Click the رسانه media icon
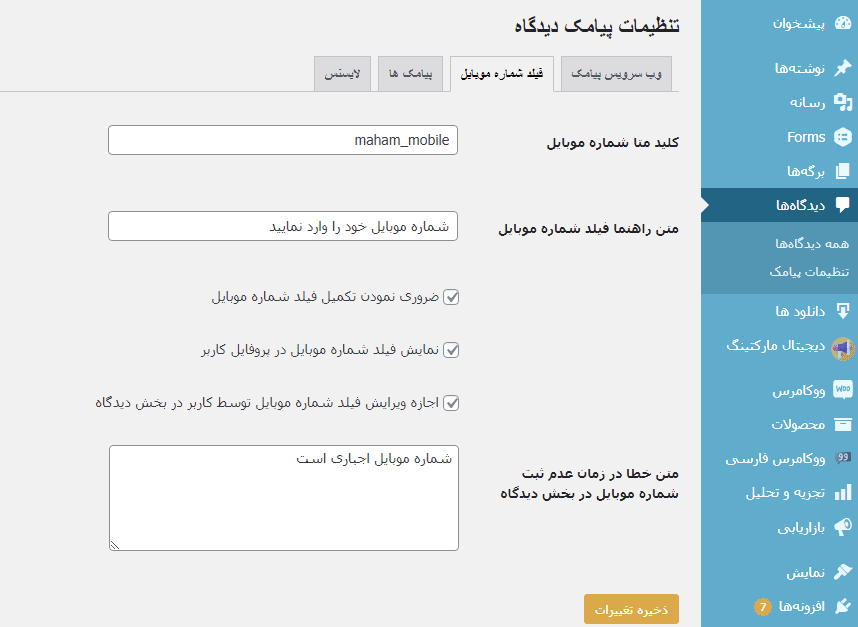Screen dimensions: 858x627 point(843,102)
